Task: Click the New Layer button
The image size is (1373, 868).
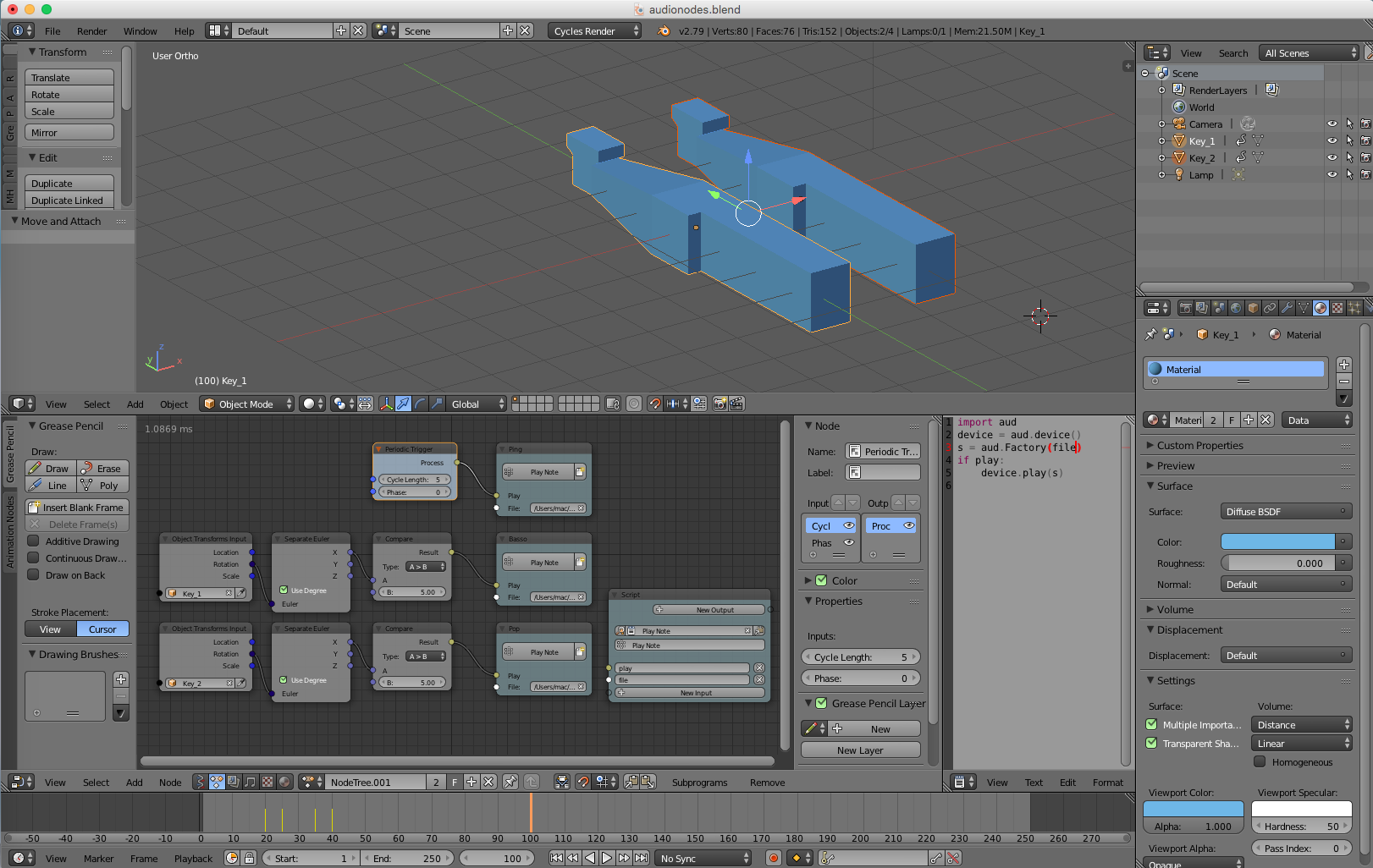Action: pyautogui.click(x=860, y=750)
